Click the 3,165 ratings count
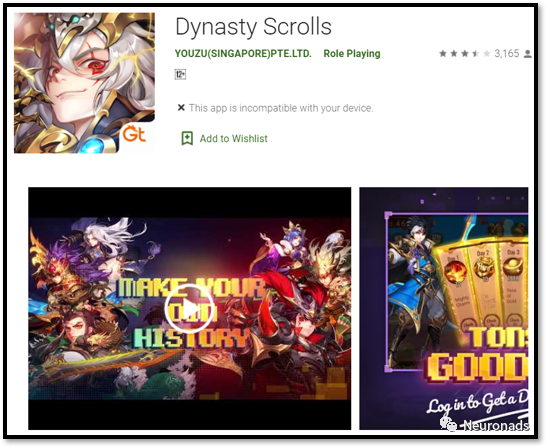 click(507, 54)
